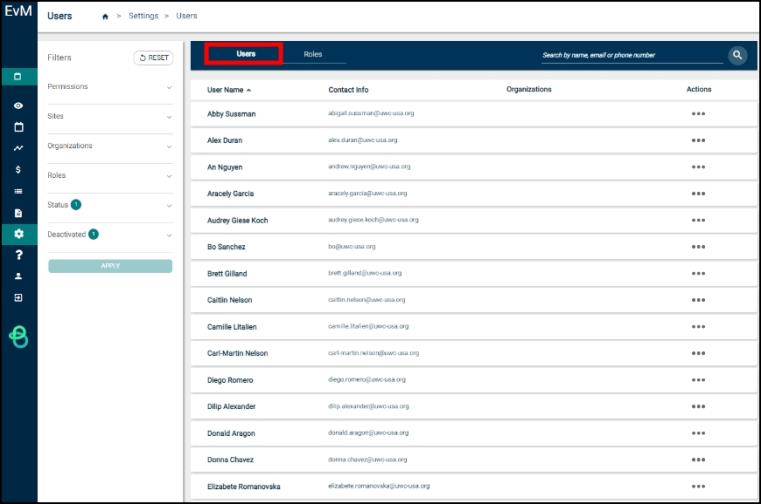The width and height of the screenshot is (761, 504).
Task: Click the search magnifier button
Action: pos(737,55)
